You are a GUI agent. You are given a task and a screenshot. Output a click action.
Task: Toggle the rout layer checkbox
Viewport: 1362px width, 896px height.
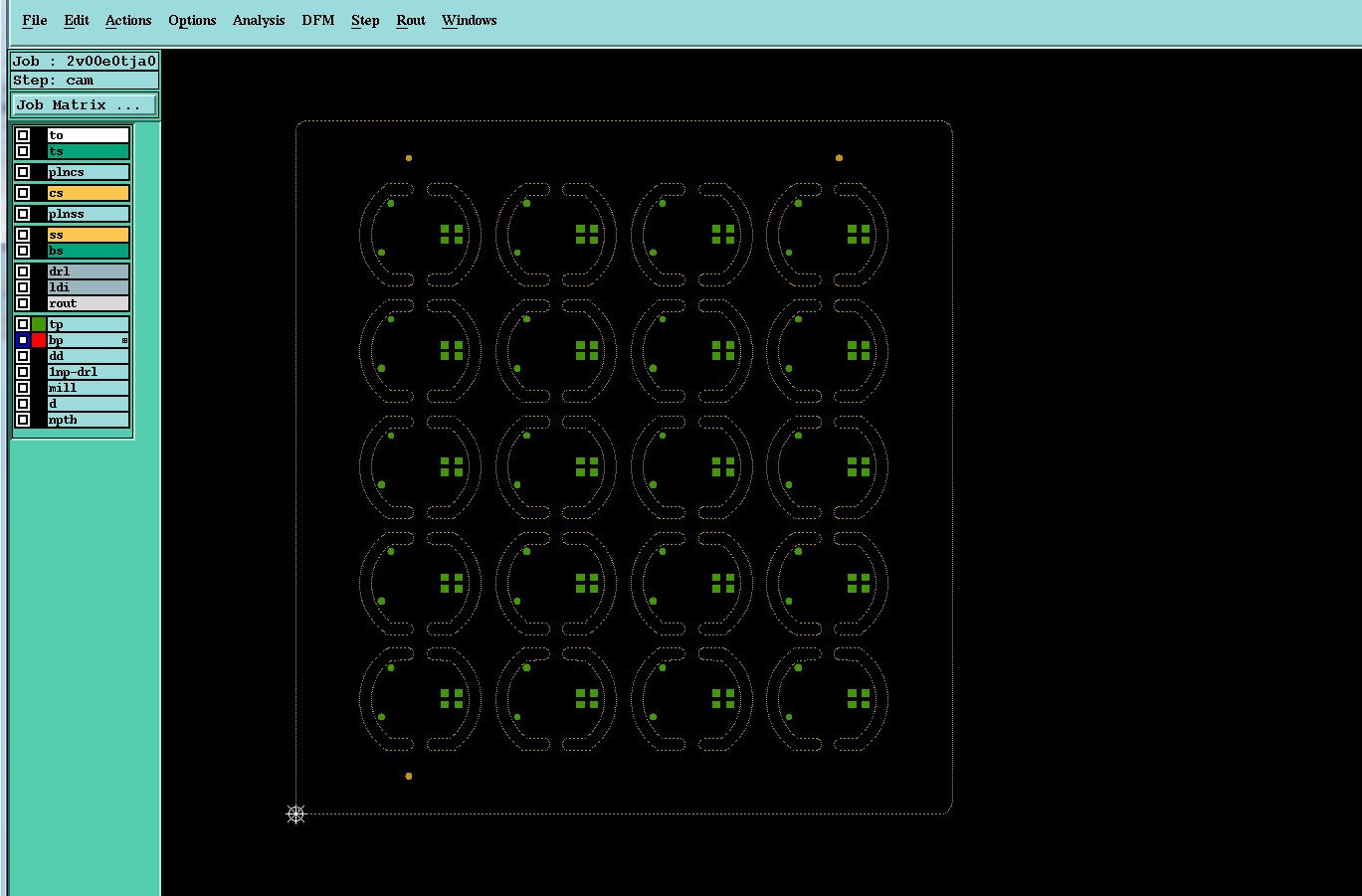[x=23, y=303]
